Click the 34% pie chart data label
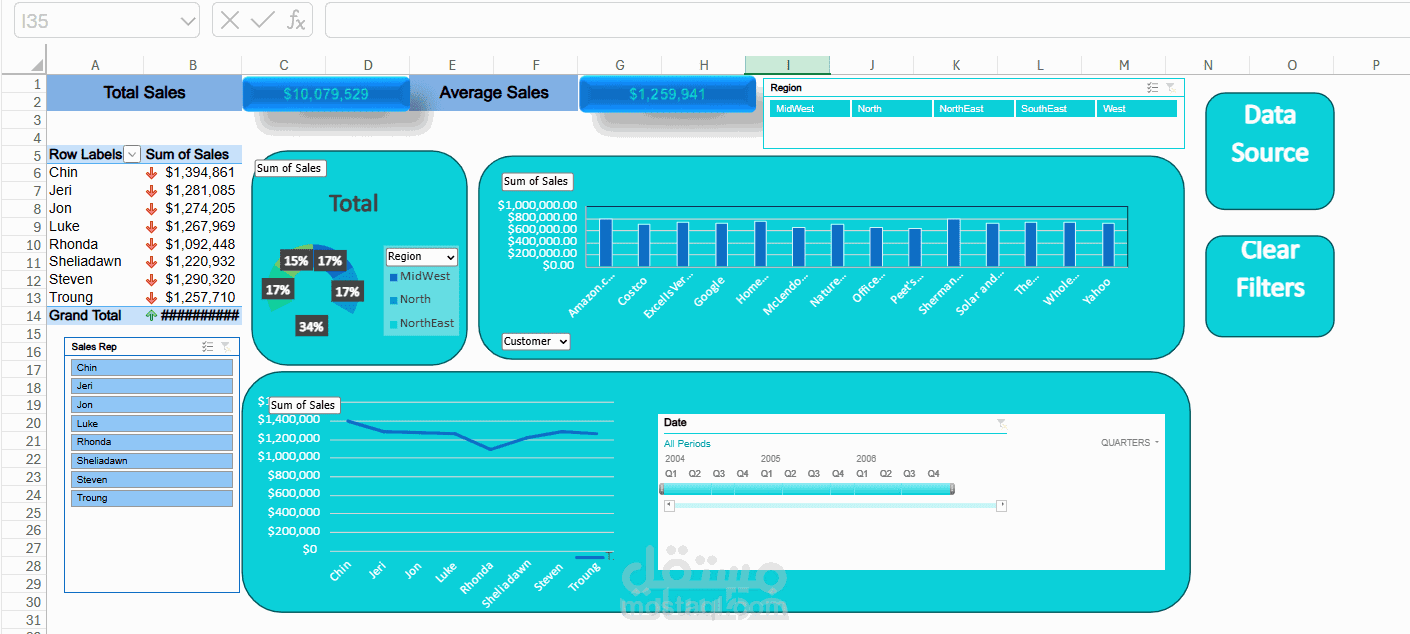Screen dimensions: 1410x634 tap(311, 326)
